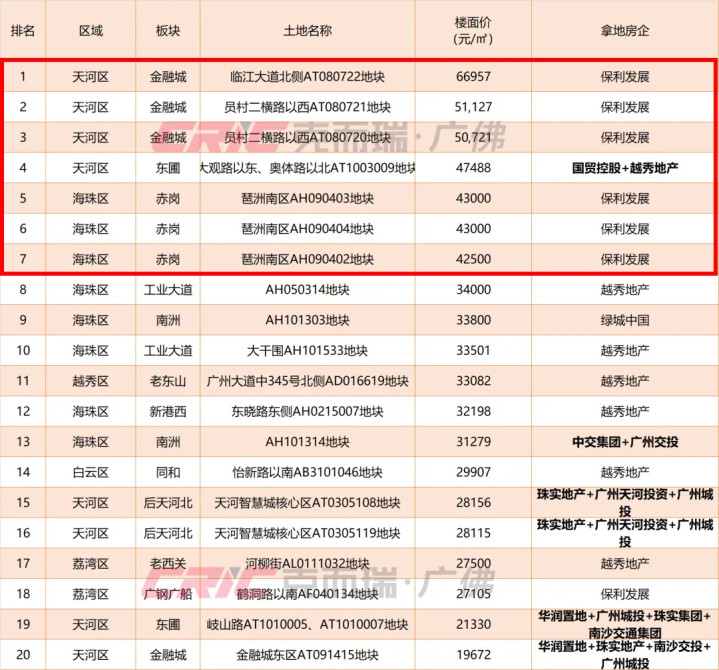Select the price cell 32198
Screen dimensions: 719x670
tap(473, 411)
